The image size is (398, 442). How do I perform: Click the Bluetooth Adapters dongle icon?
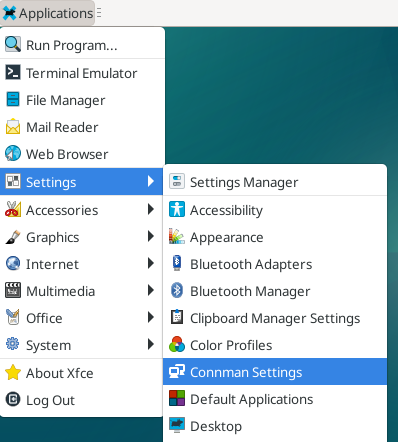pyautogui.click(x=177, y=263)
